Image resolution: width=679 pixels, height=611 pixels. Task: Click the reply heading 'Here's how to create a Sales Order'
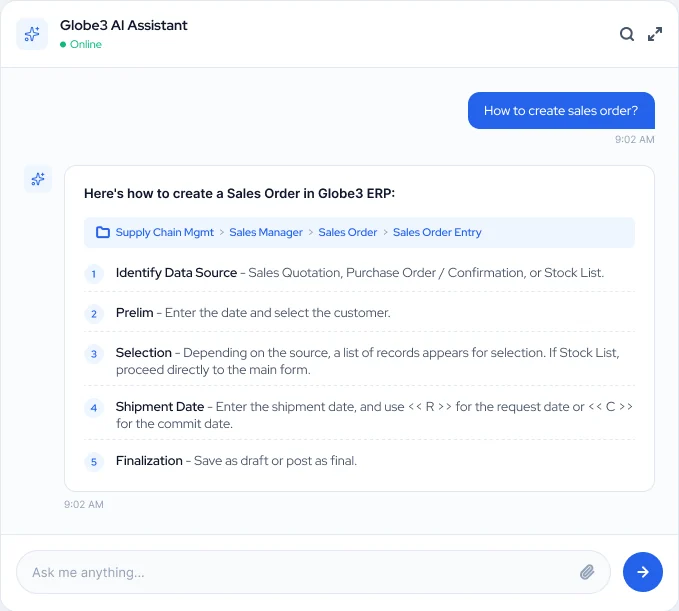click(239, 193)
